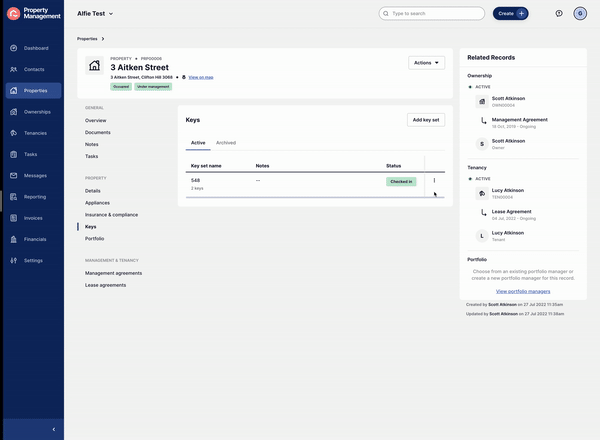Viewport: 600px width, 440px height.
Task: Switch to the Active keys tab
Action: pyautogui.click(x=198, y=143)
